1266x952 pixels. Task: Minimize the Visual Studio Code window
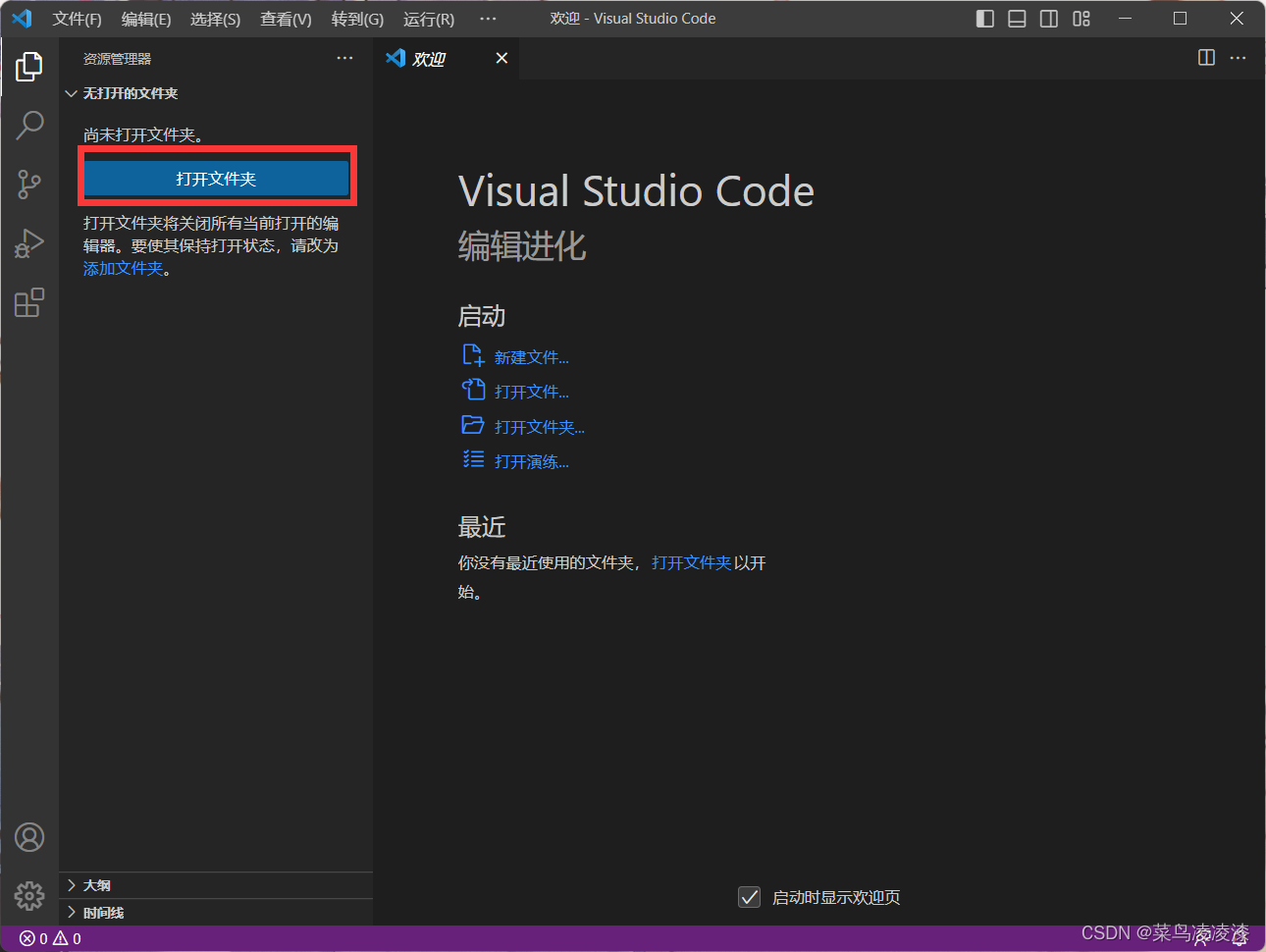(1126, 19)
